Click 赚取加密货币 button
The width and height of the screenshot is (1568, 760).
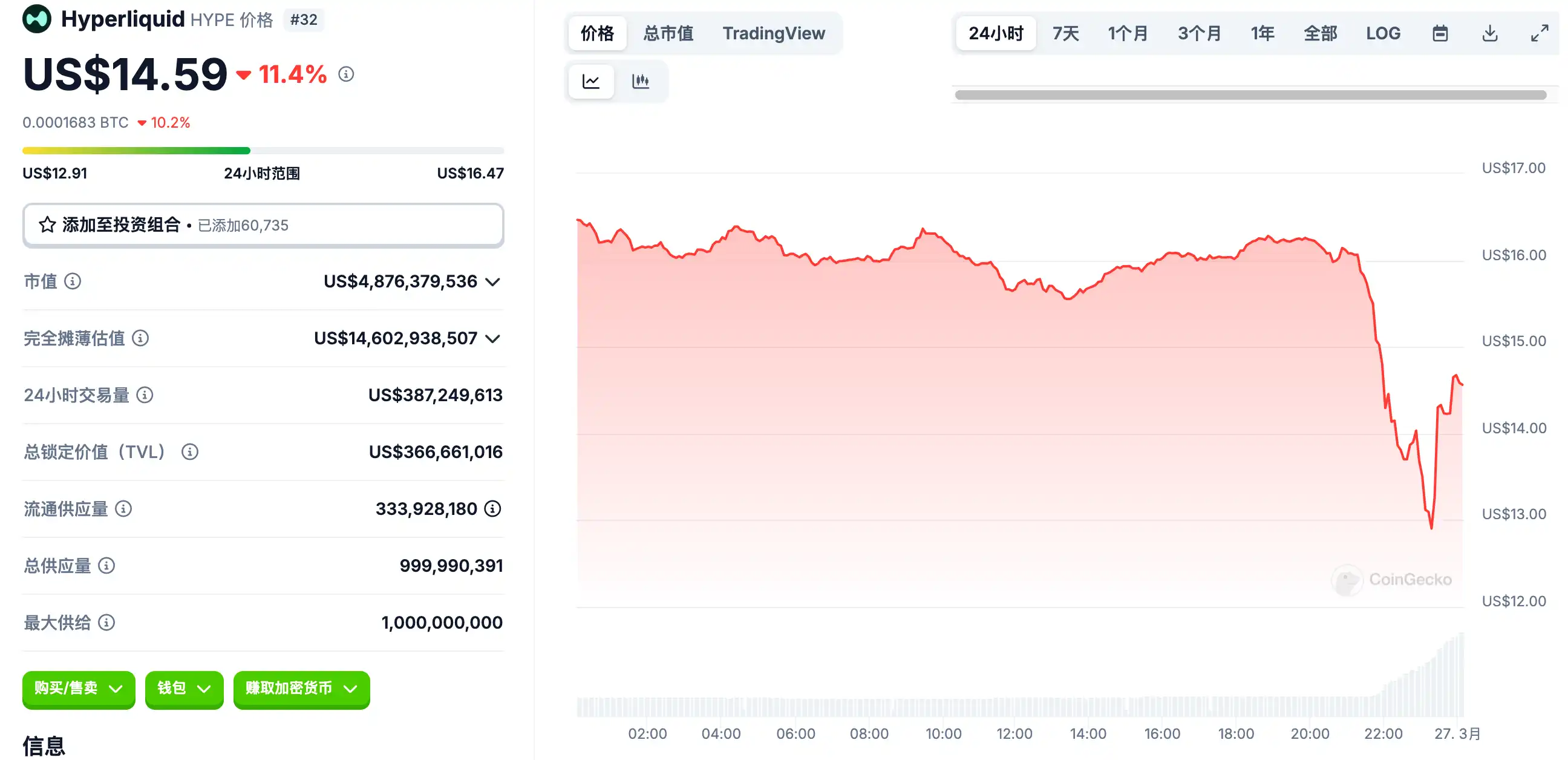[301, 689]
